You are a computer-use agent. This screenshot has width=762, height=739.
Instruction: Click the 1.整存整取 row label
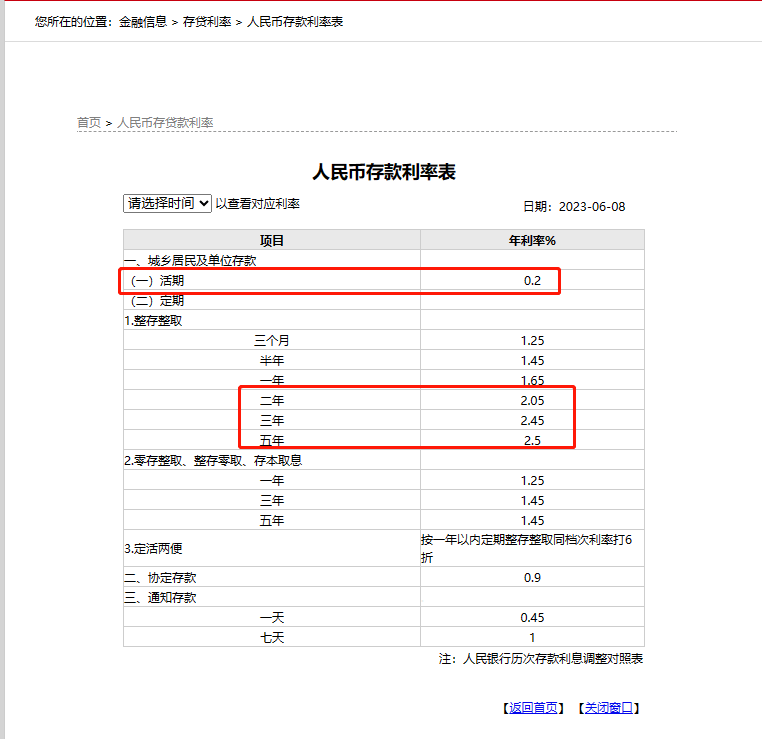(x=153, y=321)
